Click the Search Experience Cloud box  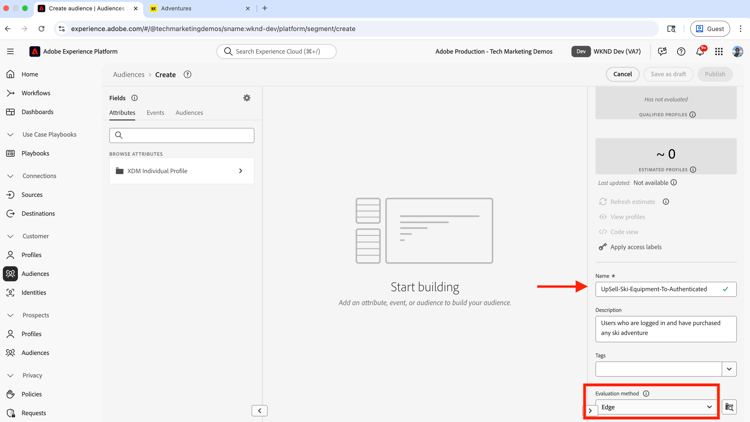pos(276,51)
